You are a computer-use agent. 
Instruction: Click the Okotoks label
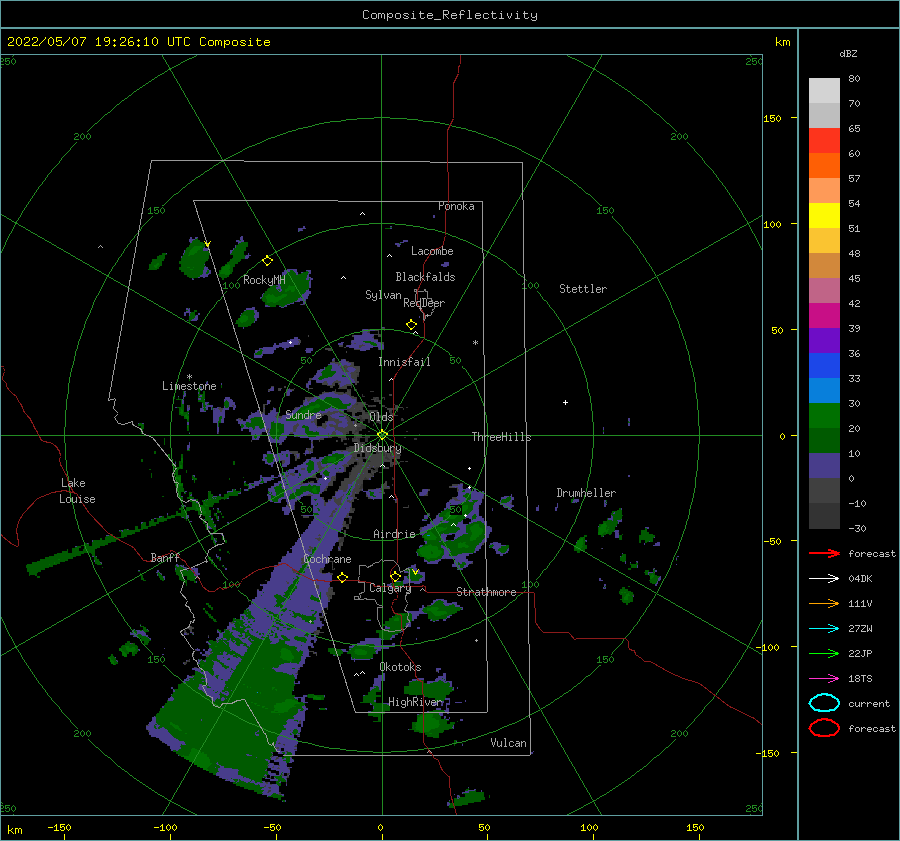click(400, 667)
